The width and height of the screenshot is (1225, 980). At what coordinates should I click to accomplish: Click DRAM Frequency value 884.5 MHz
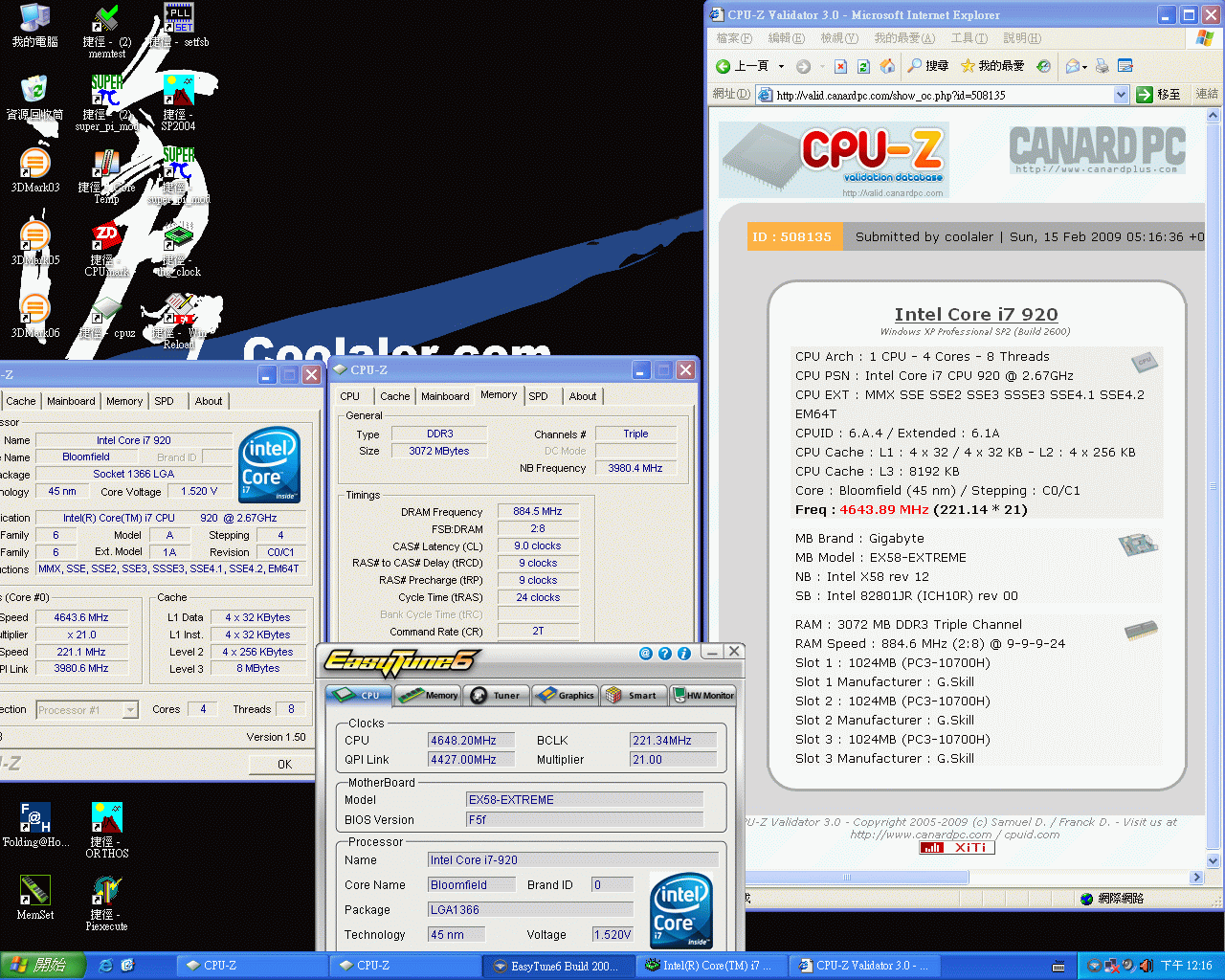[x=538, y=512]
